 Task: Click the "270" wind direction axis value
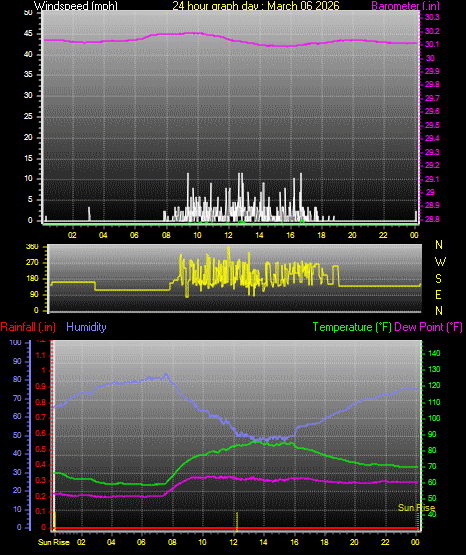click(33, 263)
